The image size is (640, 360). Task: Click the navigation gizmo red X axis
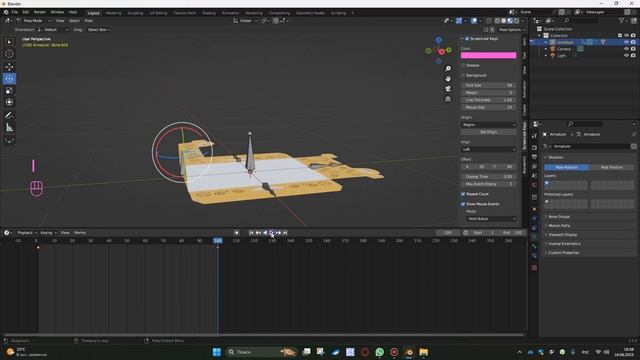click(442, 52)
